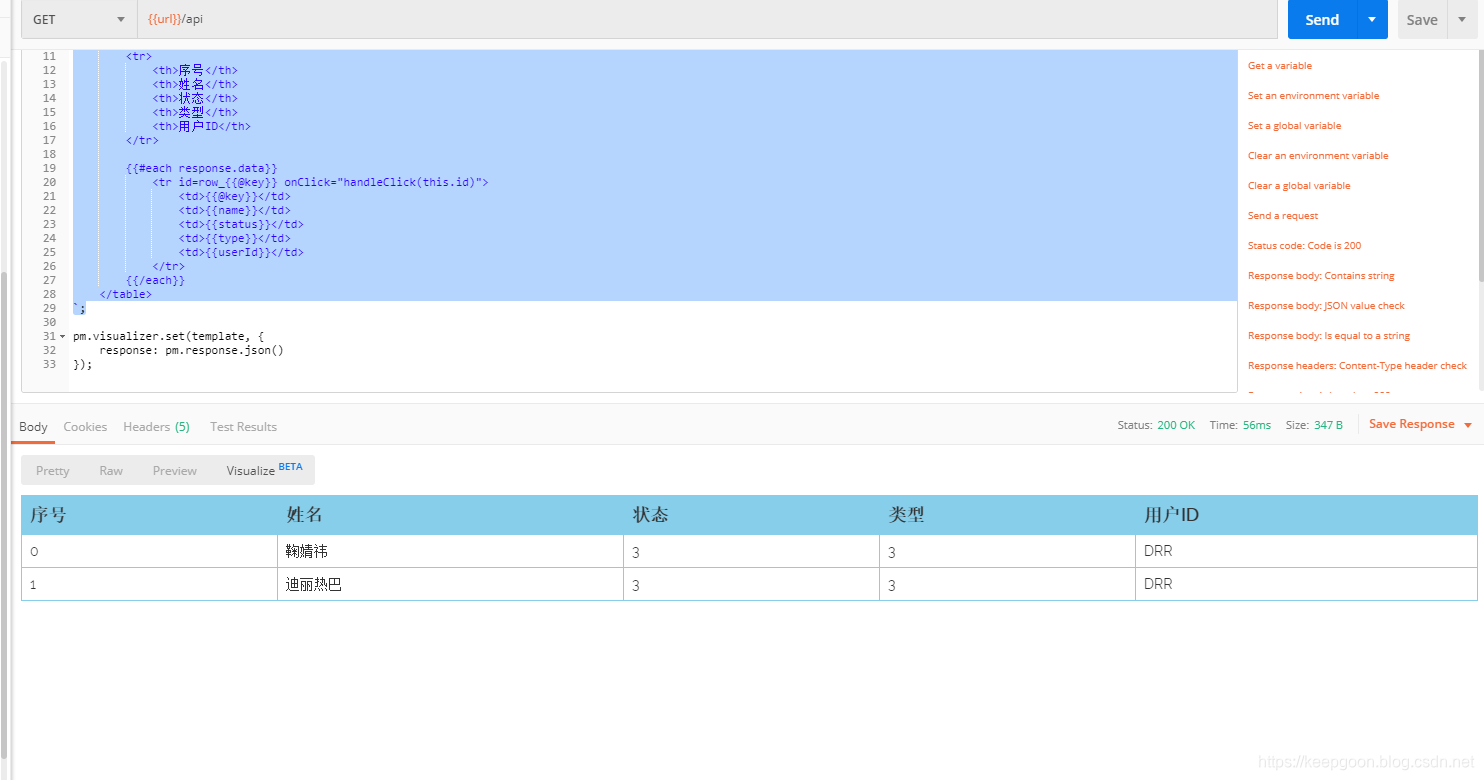Switch to the Cookies tab
Viewport: 1484px width, 780px height.
(x=85, y=427)
